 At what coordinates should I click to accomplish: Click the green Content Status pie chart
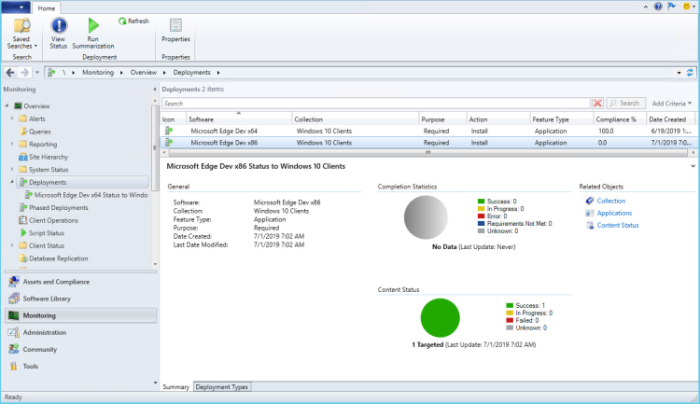click(440, 318)
